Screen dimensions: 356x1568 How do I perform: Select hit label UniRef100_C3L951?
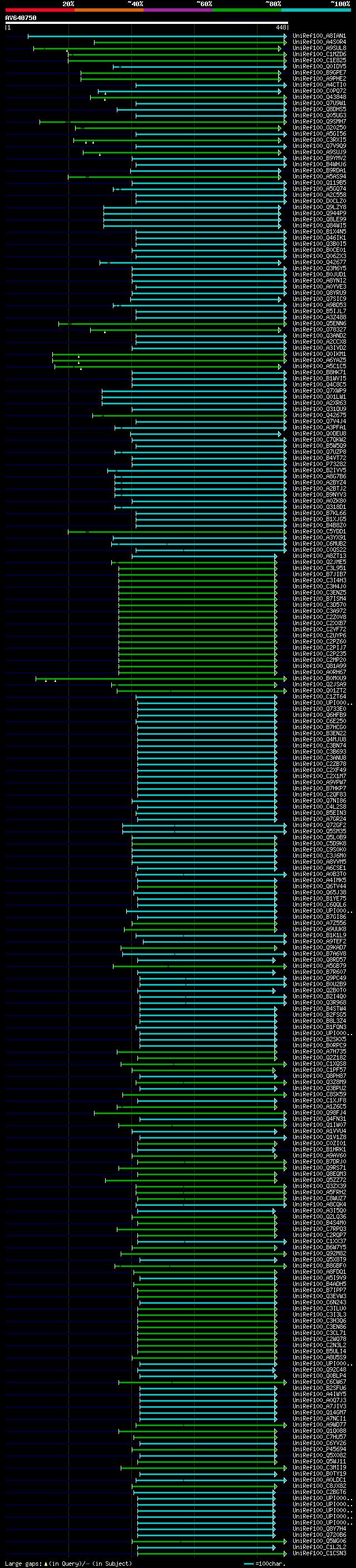pos(319,568)
